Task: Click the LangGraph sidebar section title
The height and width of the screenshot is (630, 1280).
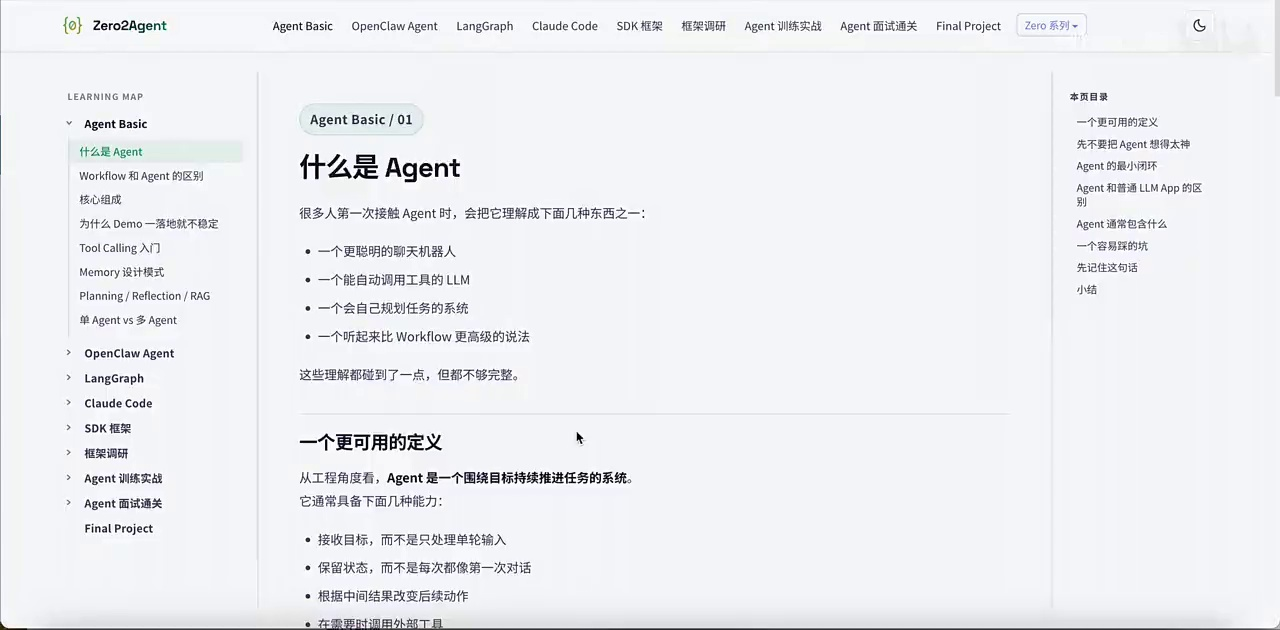Action: pos(114,378)
